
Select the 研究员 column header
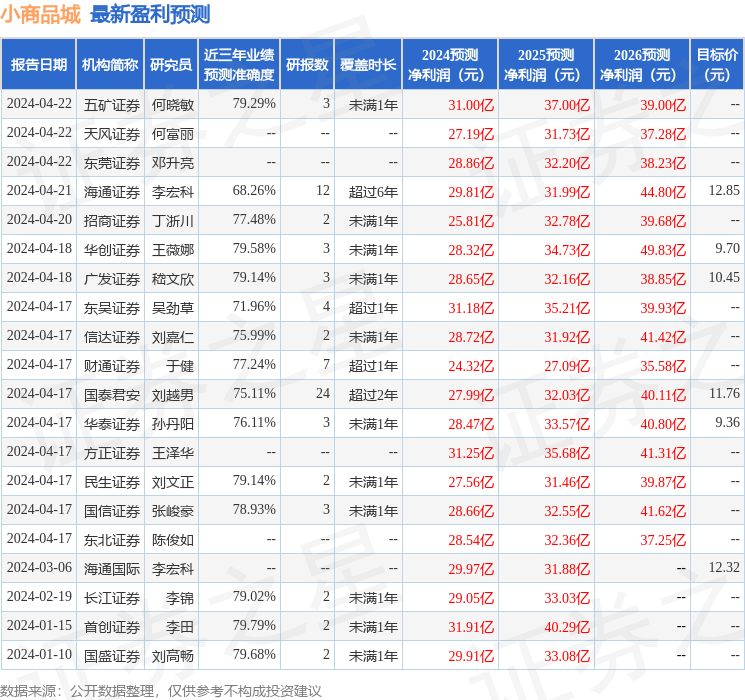[x=171, y=65]
